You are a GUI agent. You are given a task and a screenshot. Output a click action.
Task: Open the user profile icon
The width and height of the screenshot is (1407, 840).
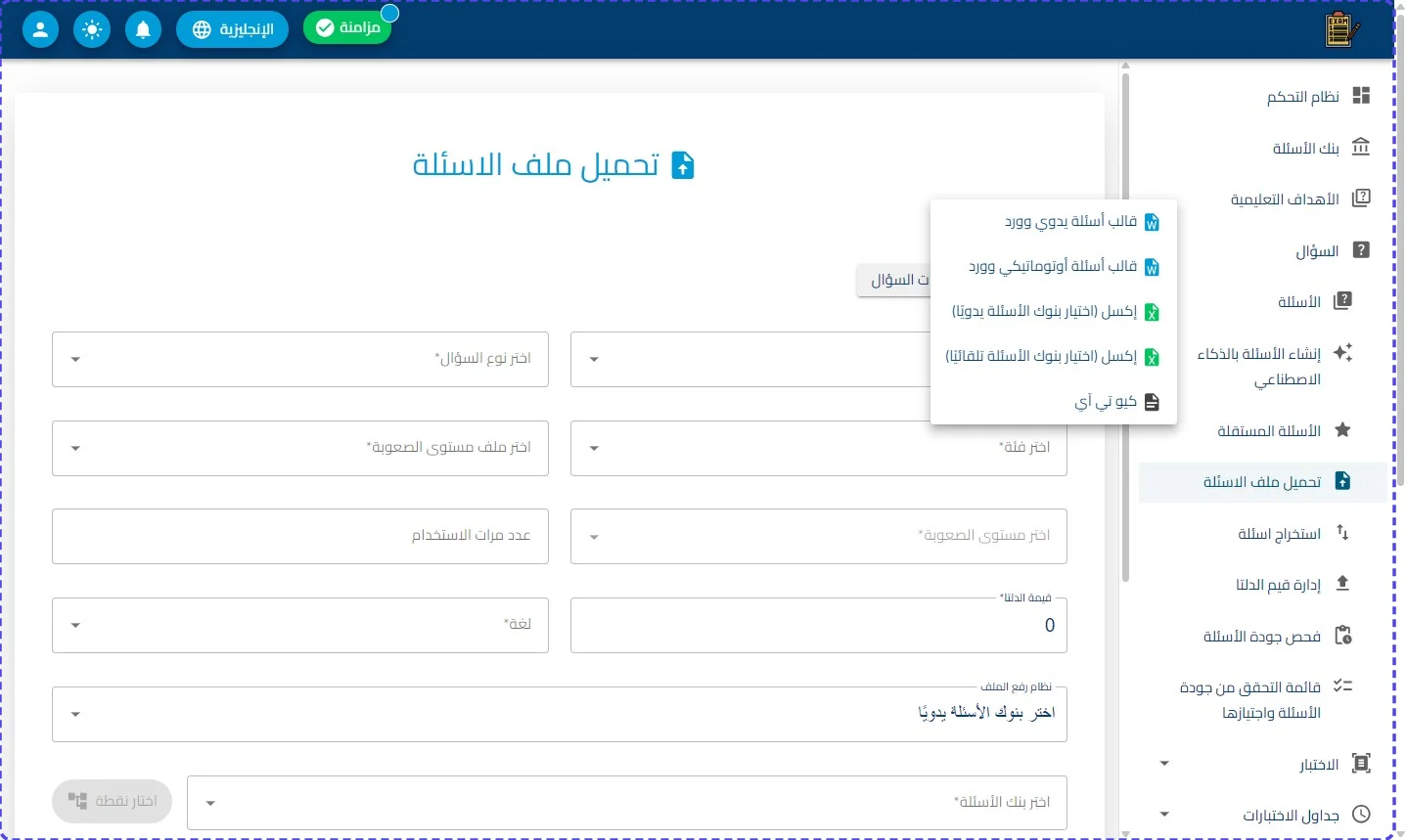coord(40,29)
